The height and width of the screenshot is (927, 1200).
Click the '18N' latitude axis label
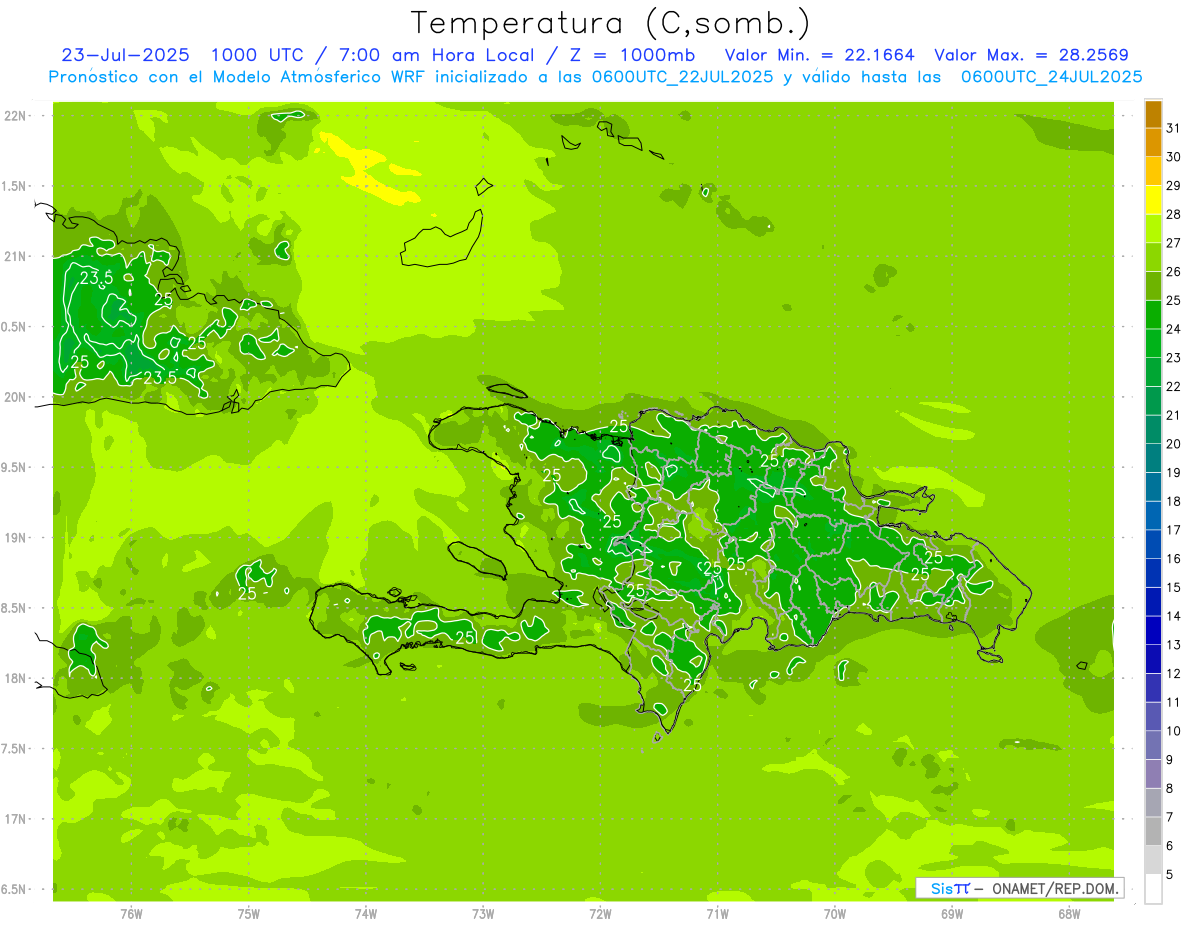(x=14, y=679)
